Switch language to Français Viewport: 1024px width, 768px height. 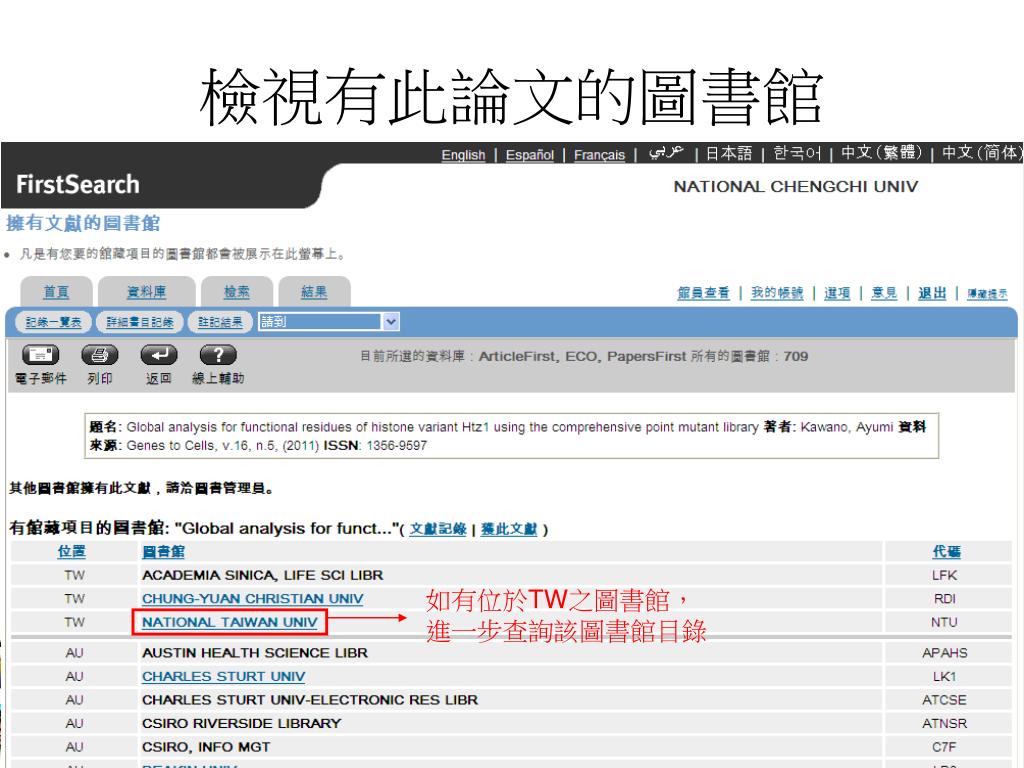tap(600, 155)
